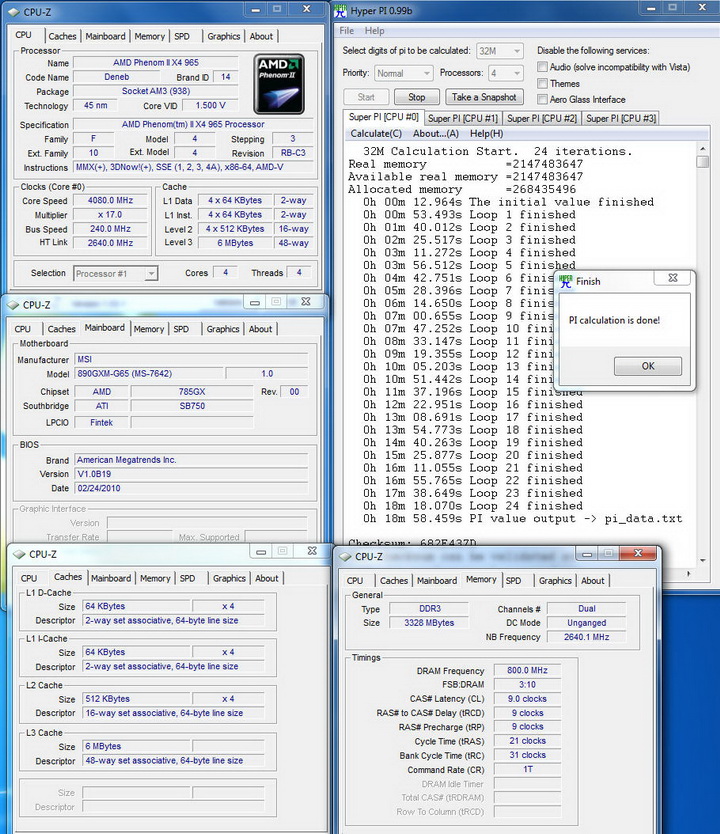
Task: Click the AMD Phenom II processor logo
Action: point(279,84)
